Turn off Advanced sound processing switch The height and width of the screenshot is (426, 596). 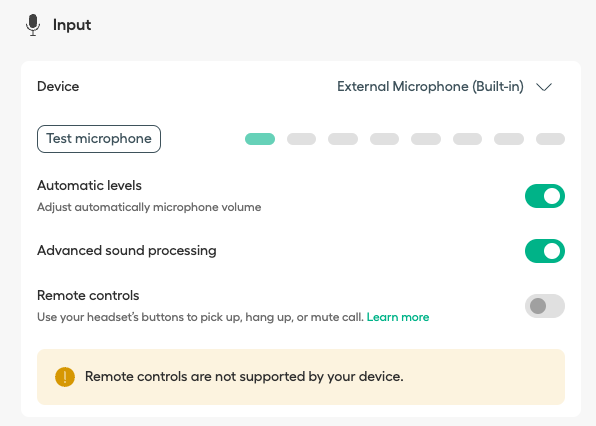[x=545, y=251]
